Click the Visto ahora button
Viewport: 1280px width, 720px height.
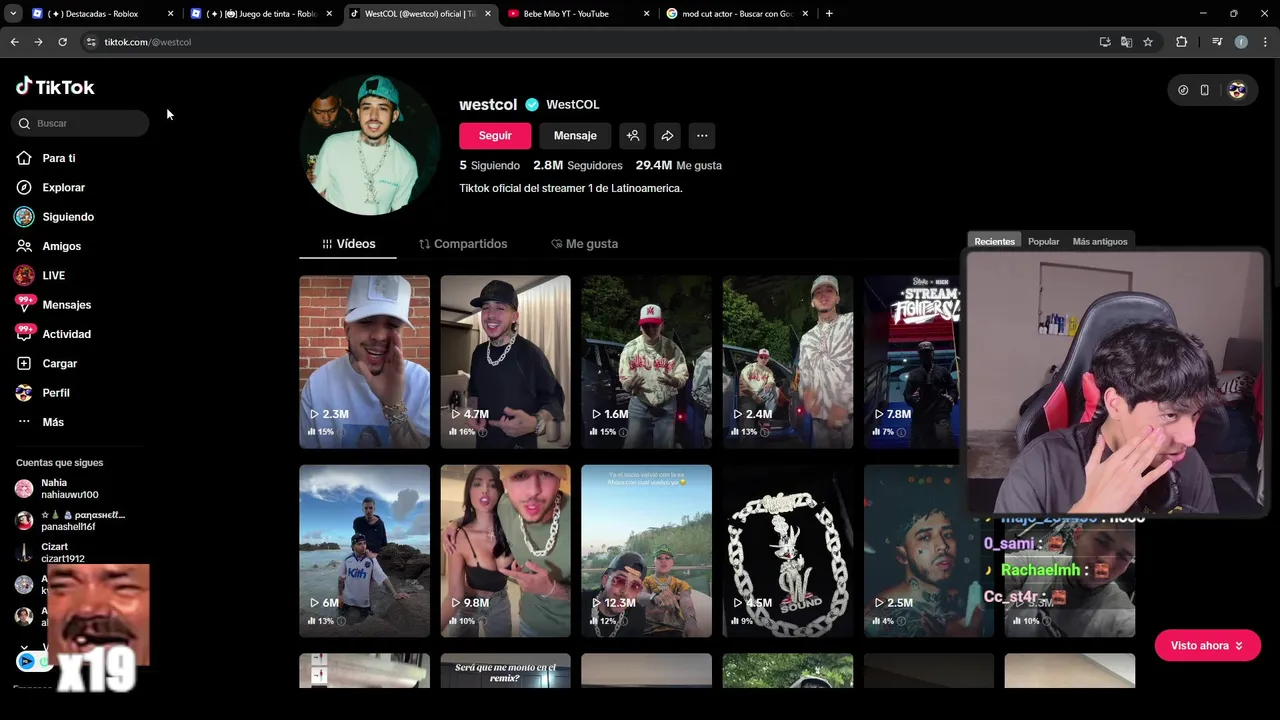tap(1207, 646)
